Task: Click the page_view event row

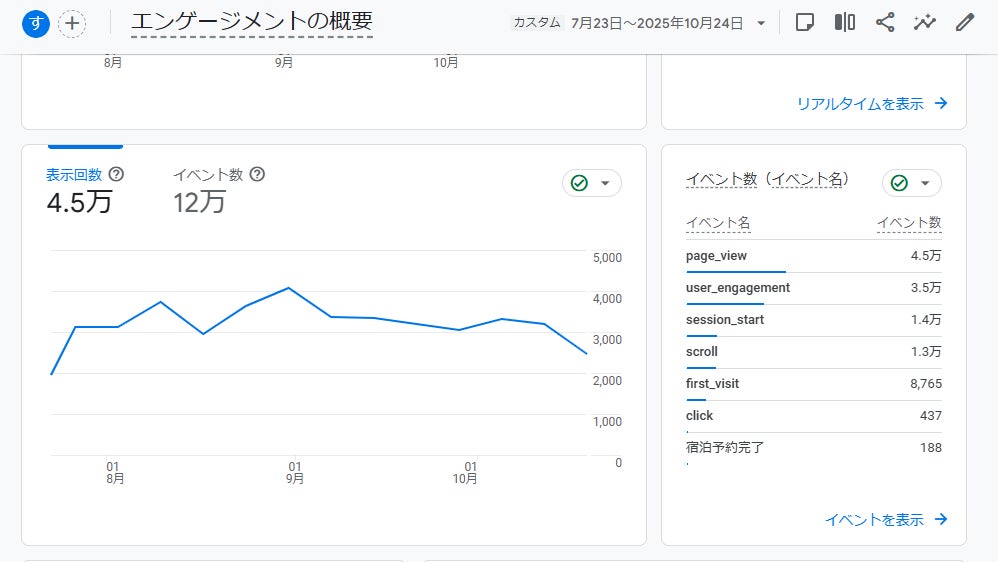Action: [716, 256]
